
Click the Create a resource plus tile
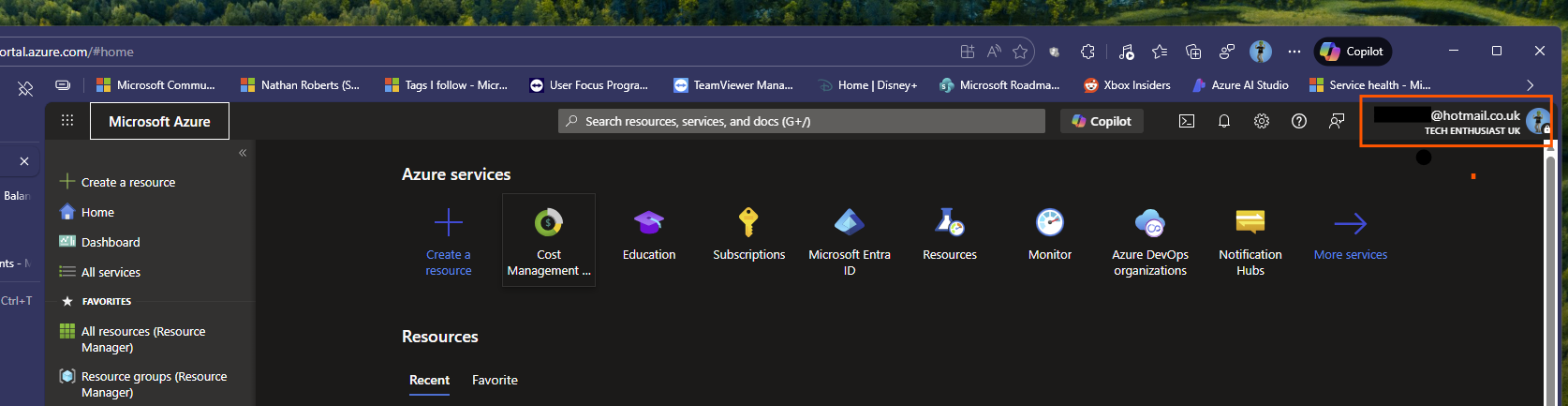point(449,242)
